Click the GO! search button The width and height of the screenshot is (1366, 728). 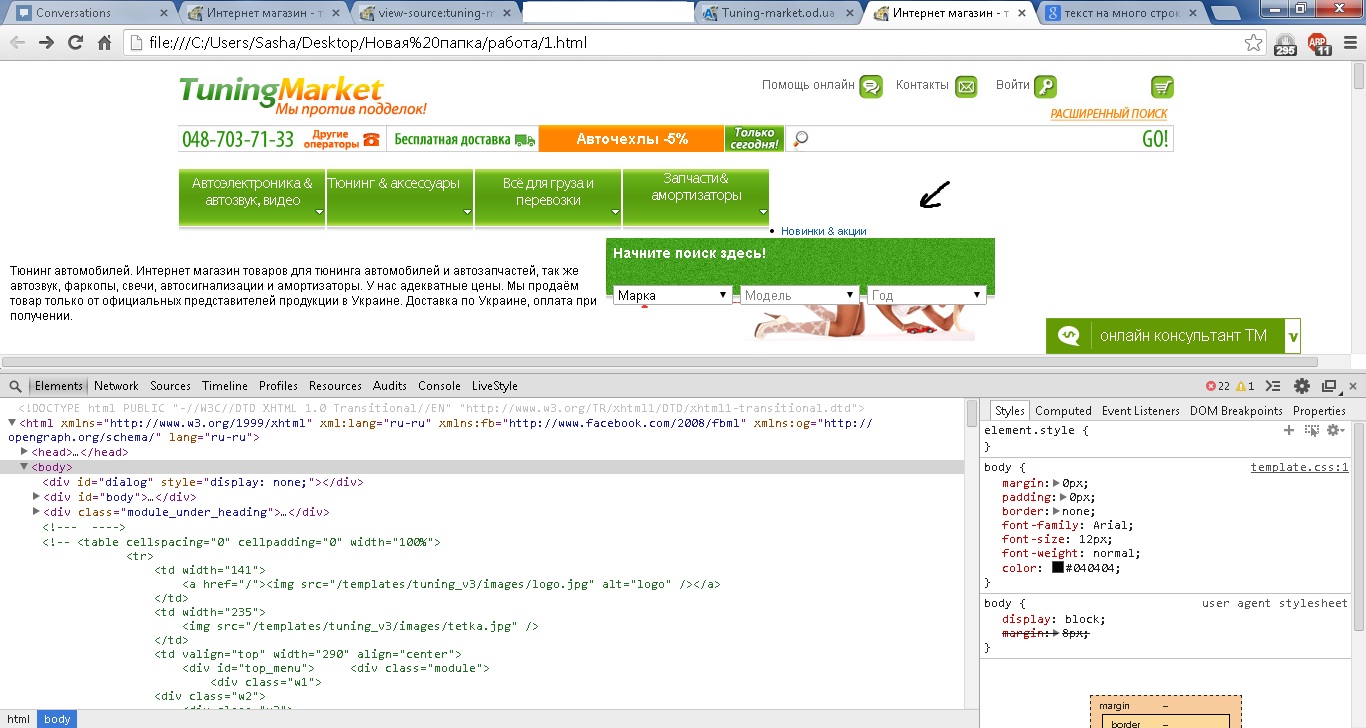point(1155,139)
